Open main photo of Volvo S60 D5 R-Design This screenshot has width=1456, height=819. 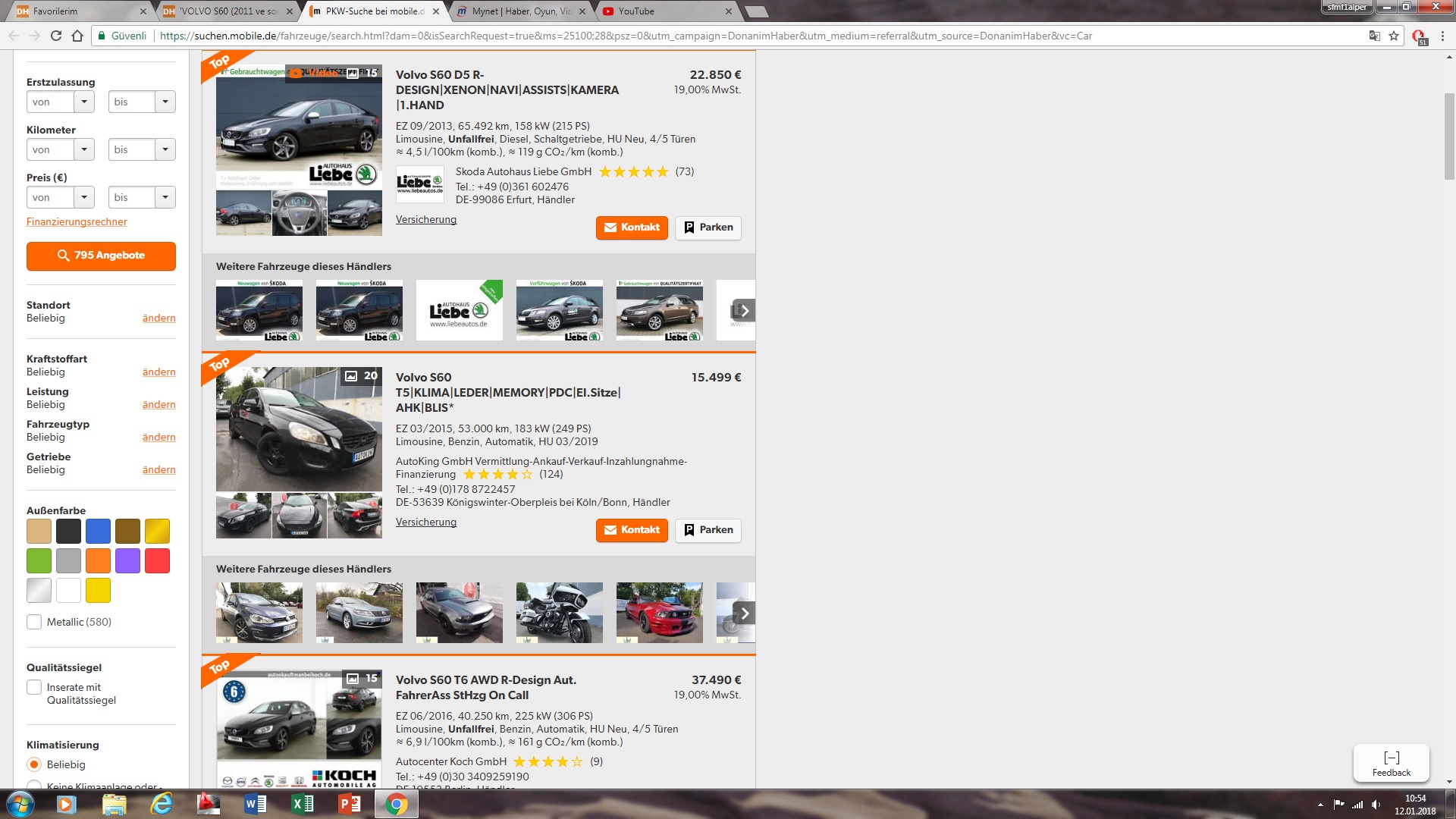(x=299, y=127)
